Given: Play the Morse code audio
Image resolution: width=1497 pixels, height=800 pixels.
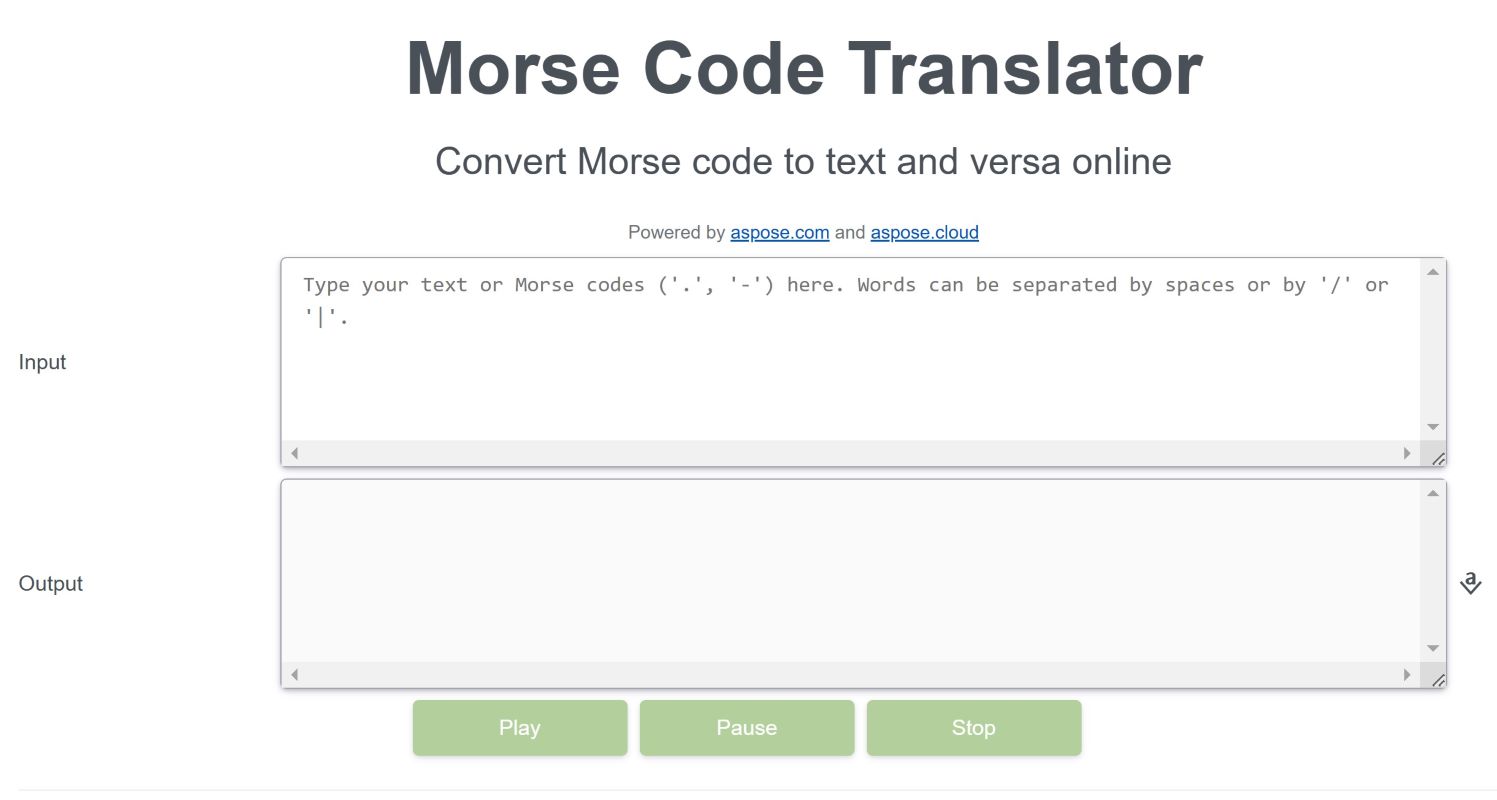Looking at the screenshot, I should [x=519, y=728].
